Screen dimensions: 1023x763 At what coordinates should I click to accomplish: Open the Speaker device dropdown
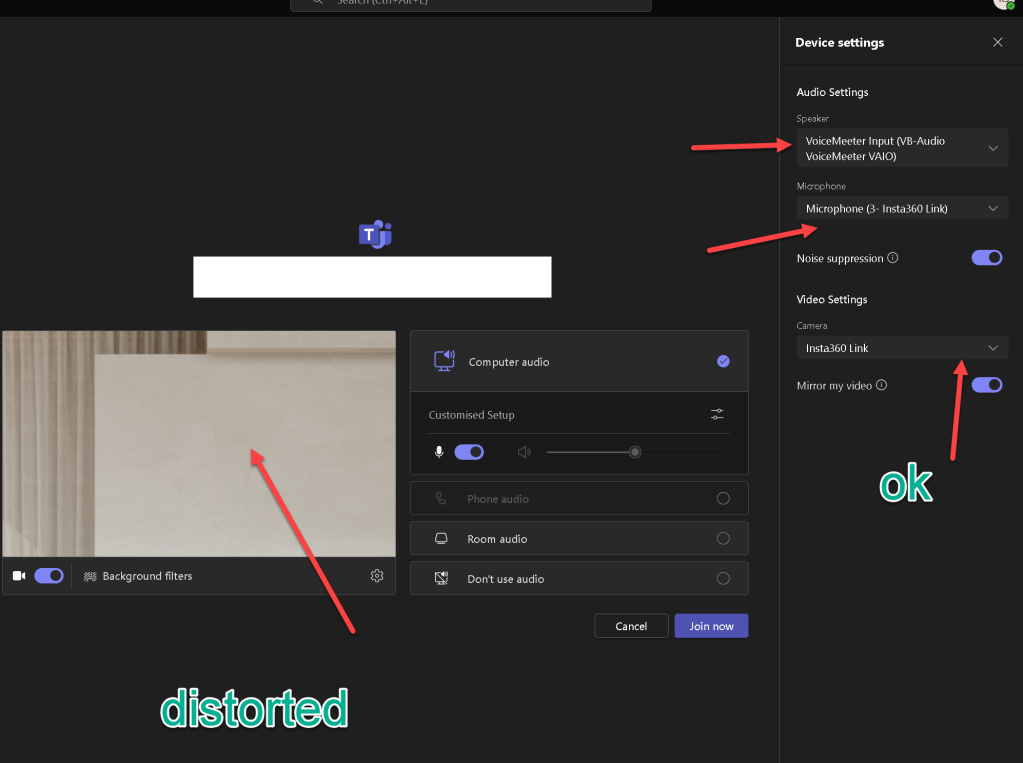902,148
